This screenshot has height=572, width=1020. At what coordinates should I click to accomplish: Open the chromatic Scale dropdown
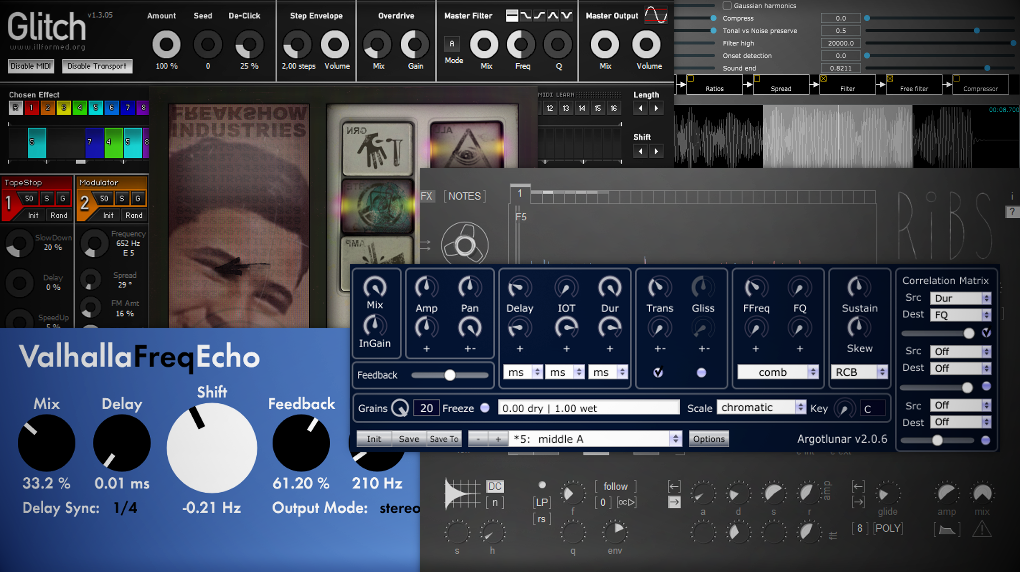click(x=762, y=407)
